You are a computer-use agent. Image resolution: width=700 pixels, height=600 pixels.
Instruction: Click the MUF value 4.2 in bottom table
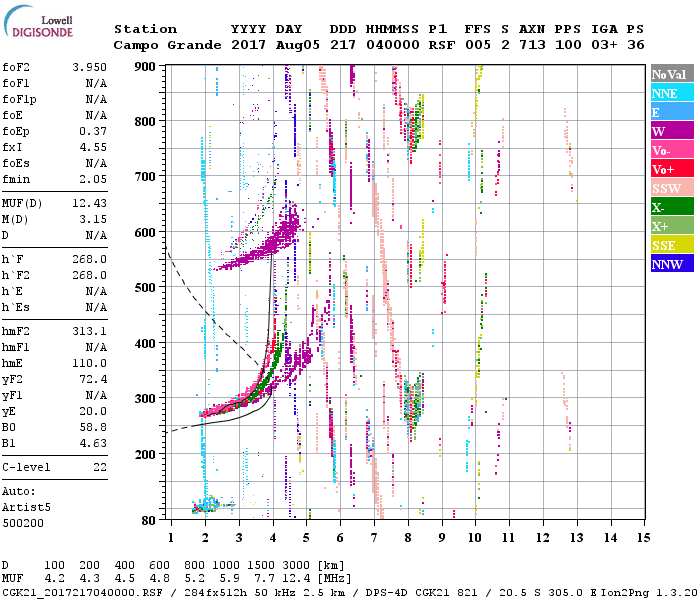(x=54, y=579)
